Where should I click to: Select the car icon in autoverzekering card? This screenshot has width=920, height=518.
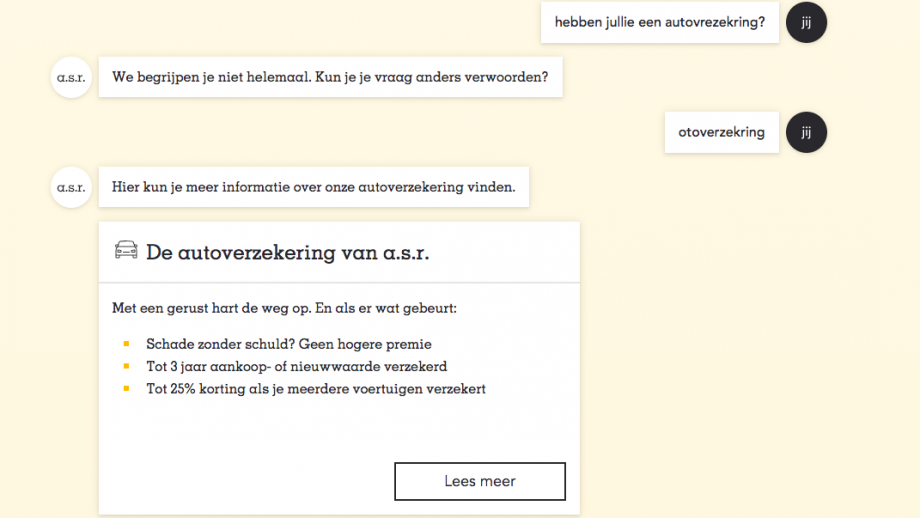click(x=126, y=250)
